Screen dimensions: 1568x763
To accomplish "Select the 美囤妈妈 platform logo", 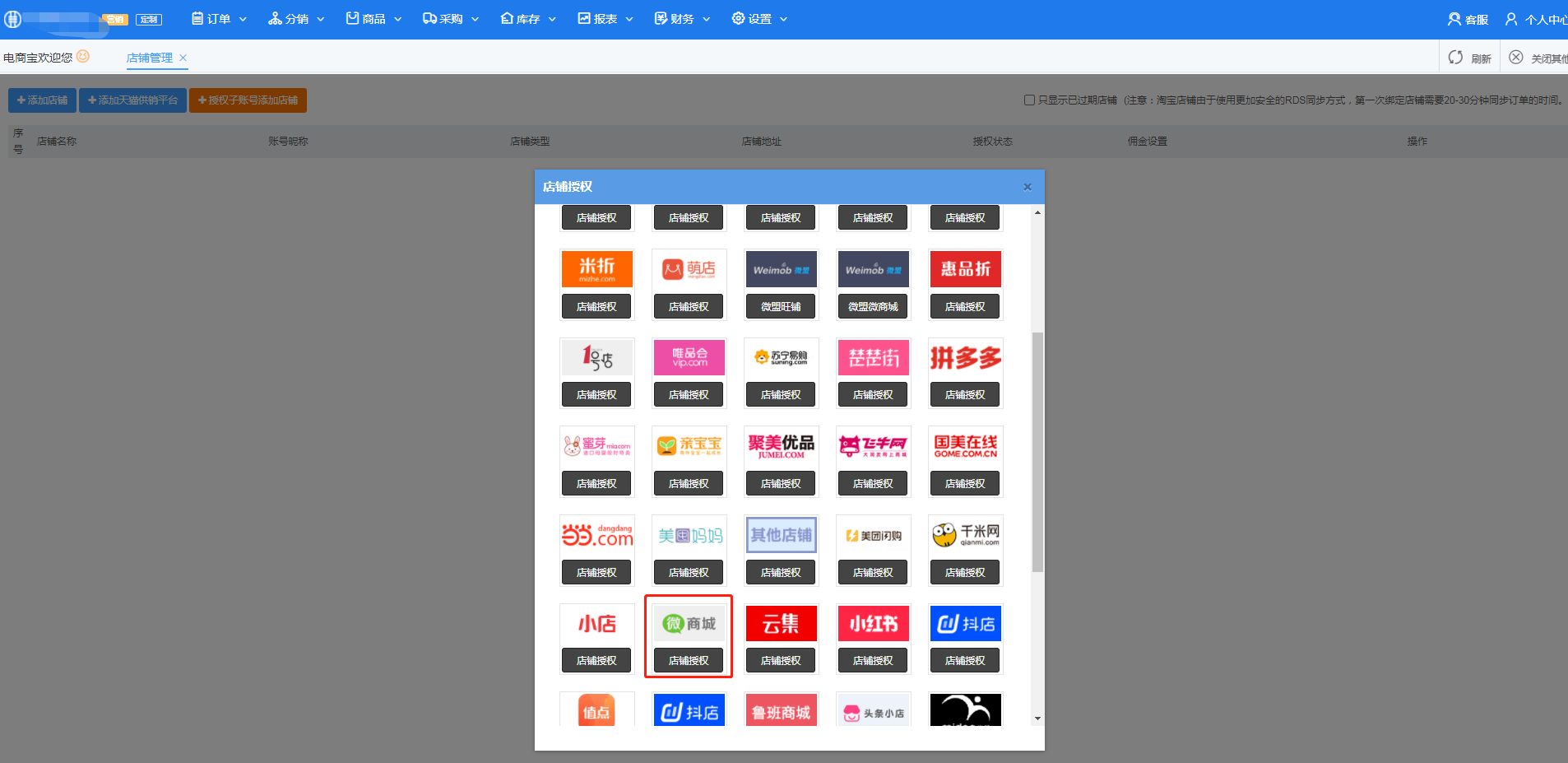I will [689, 535].
